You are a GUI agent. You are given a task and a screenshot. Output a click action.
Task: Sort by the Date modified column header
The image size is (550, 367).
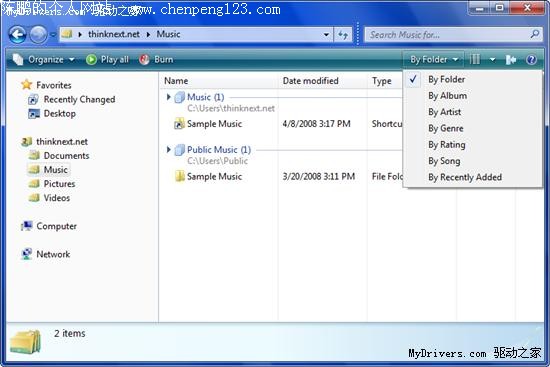(x=322, y=81)
